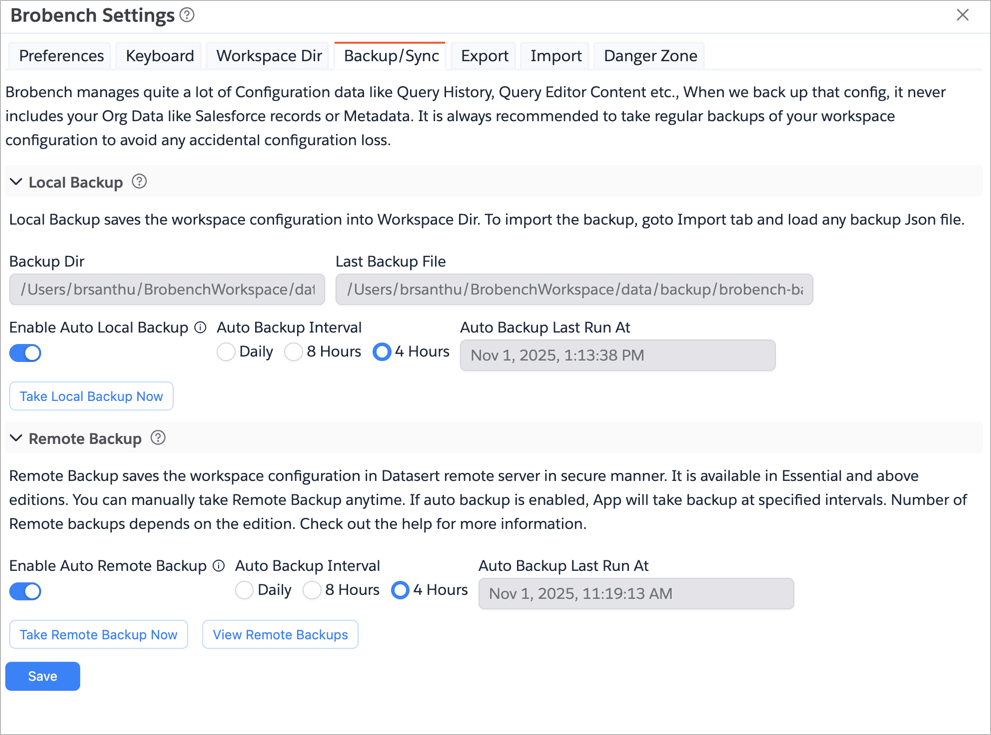Open the Danger Zone tab

(650, 56)
